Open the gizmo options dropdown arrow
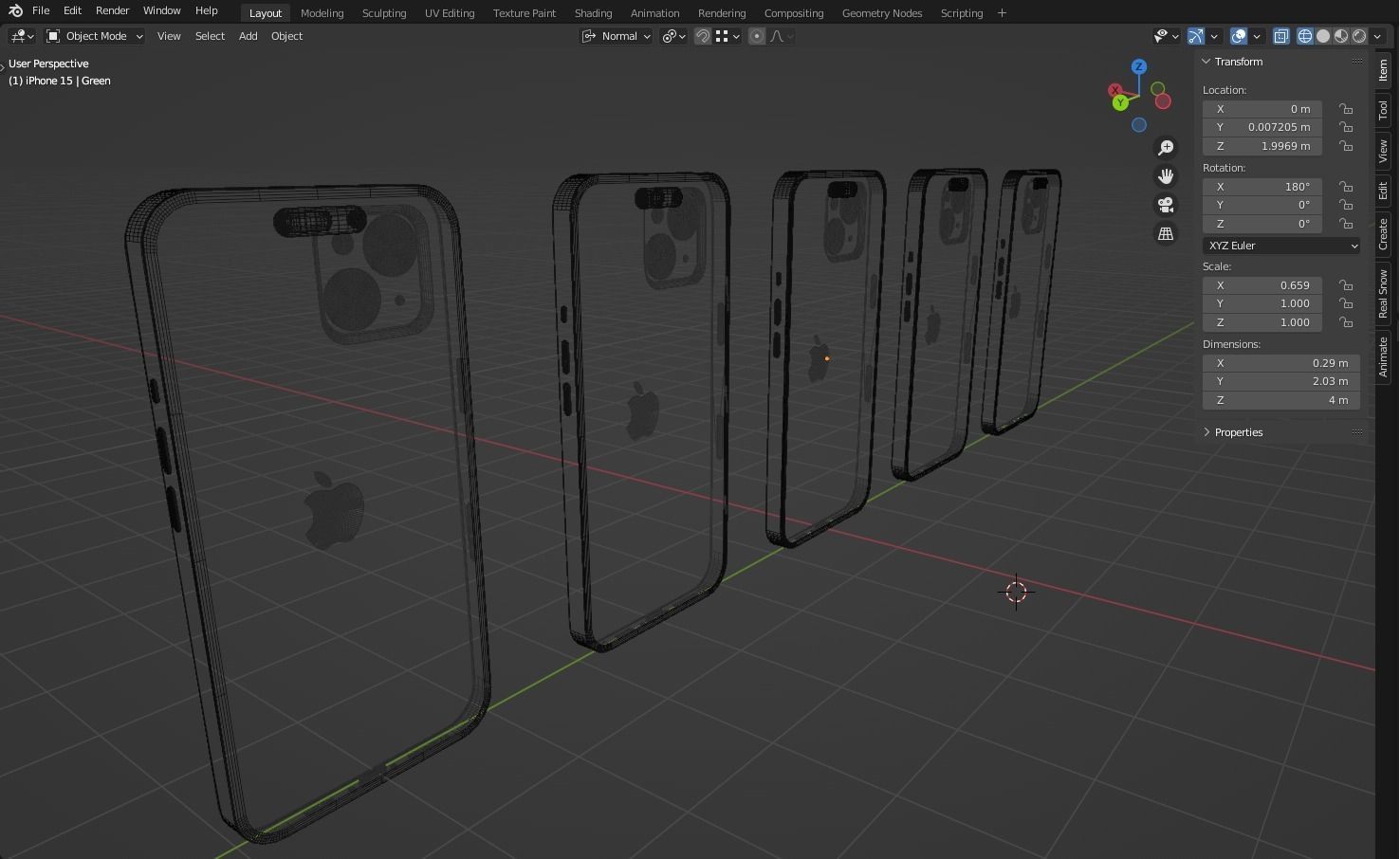Screen dimensions: 1400x859 tap(1214, 36)
